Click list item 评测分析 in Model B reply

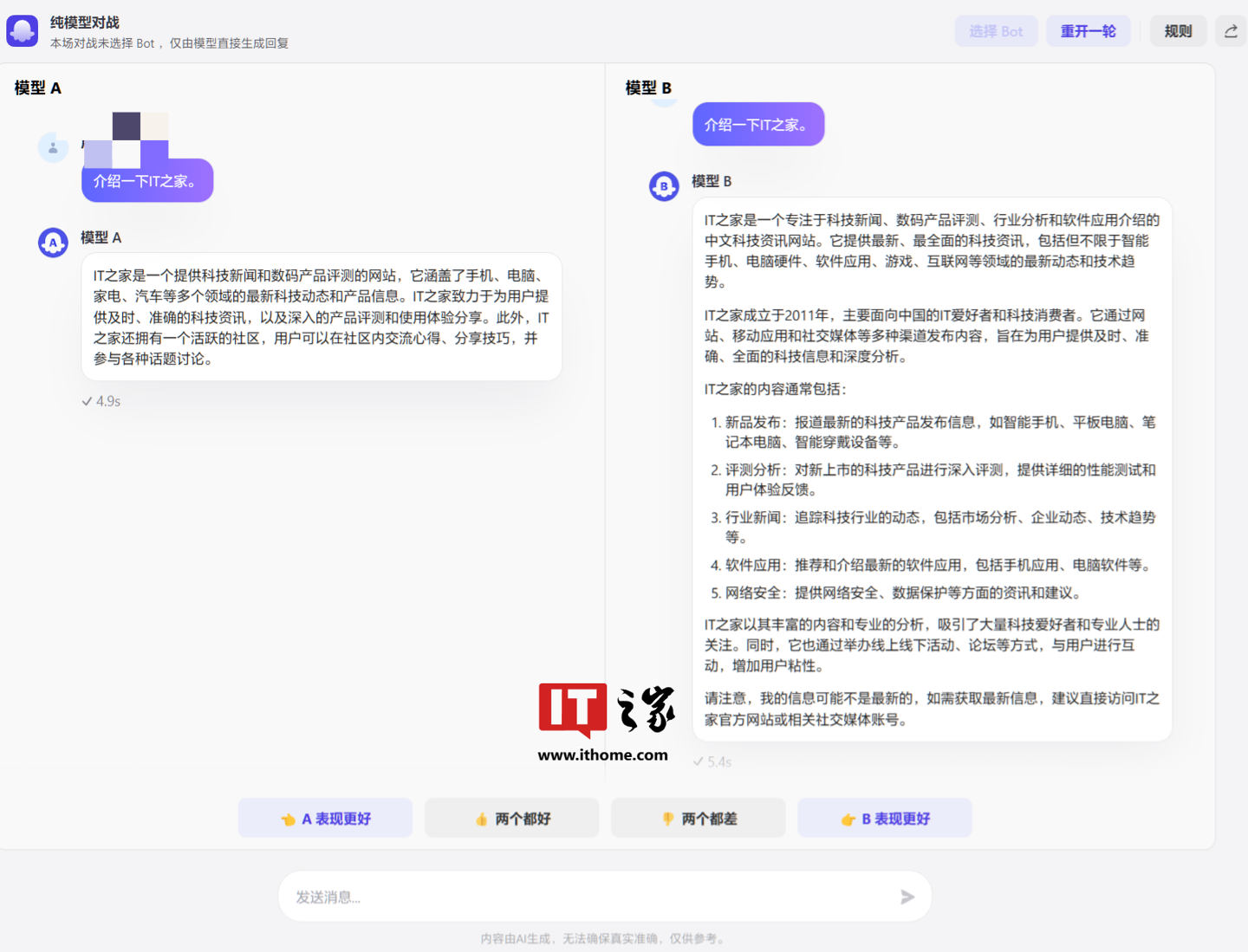point(933,480)
